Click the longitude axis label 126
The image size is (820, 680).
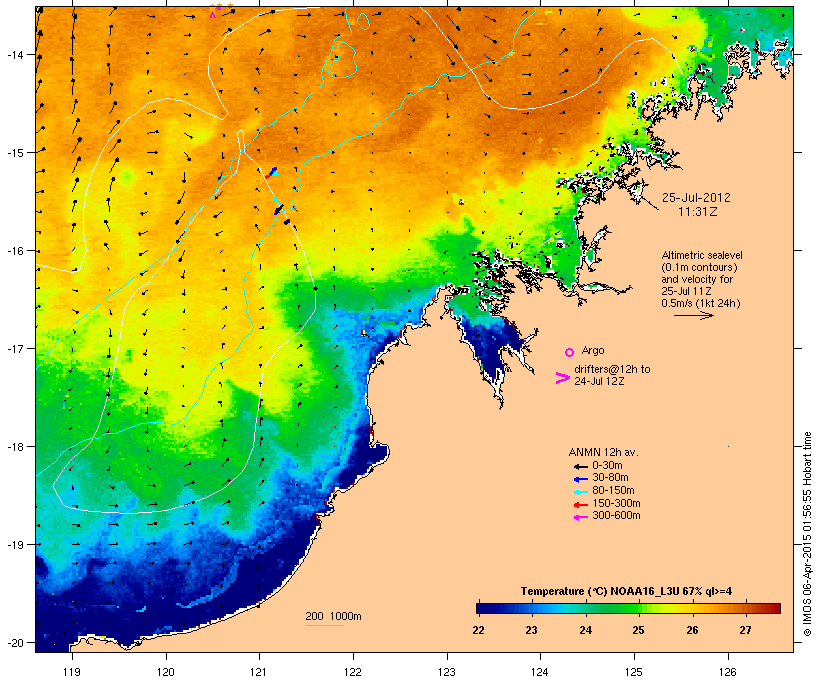728,672
